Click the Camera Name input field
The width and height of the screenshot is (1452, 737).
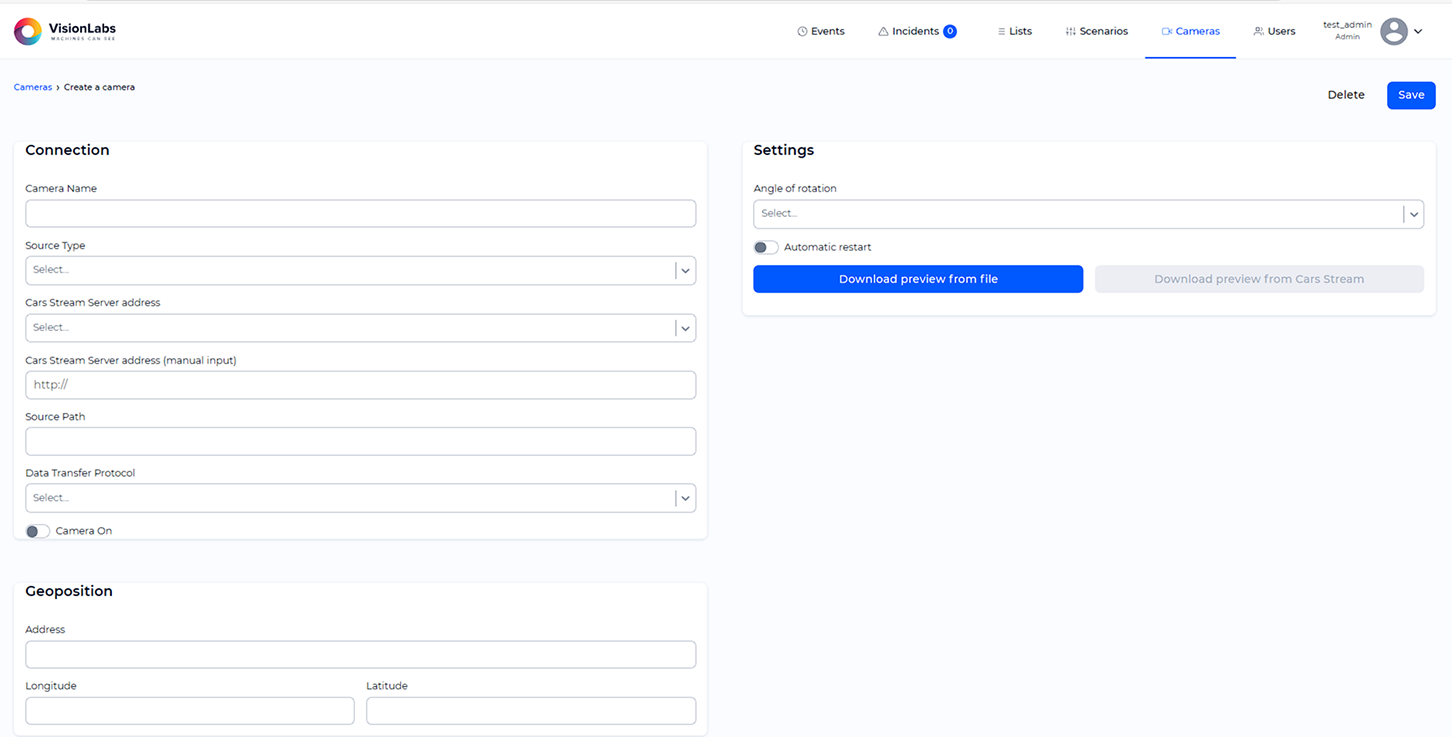360,213
